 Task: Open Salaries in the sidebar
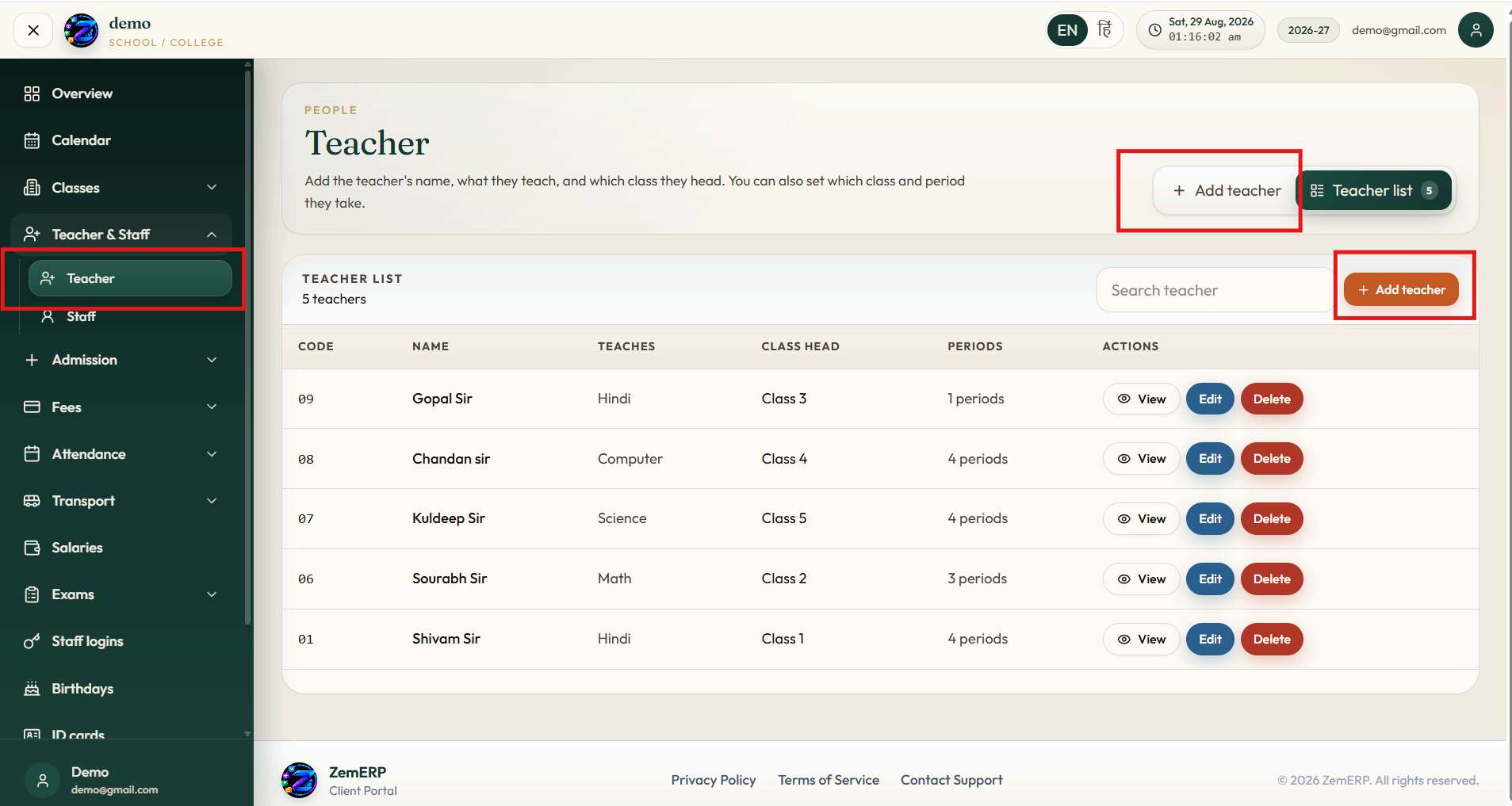pyautogui.click(x=122, y=548)
